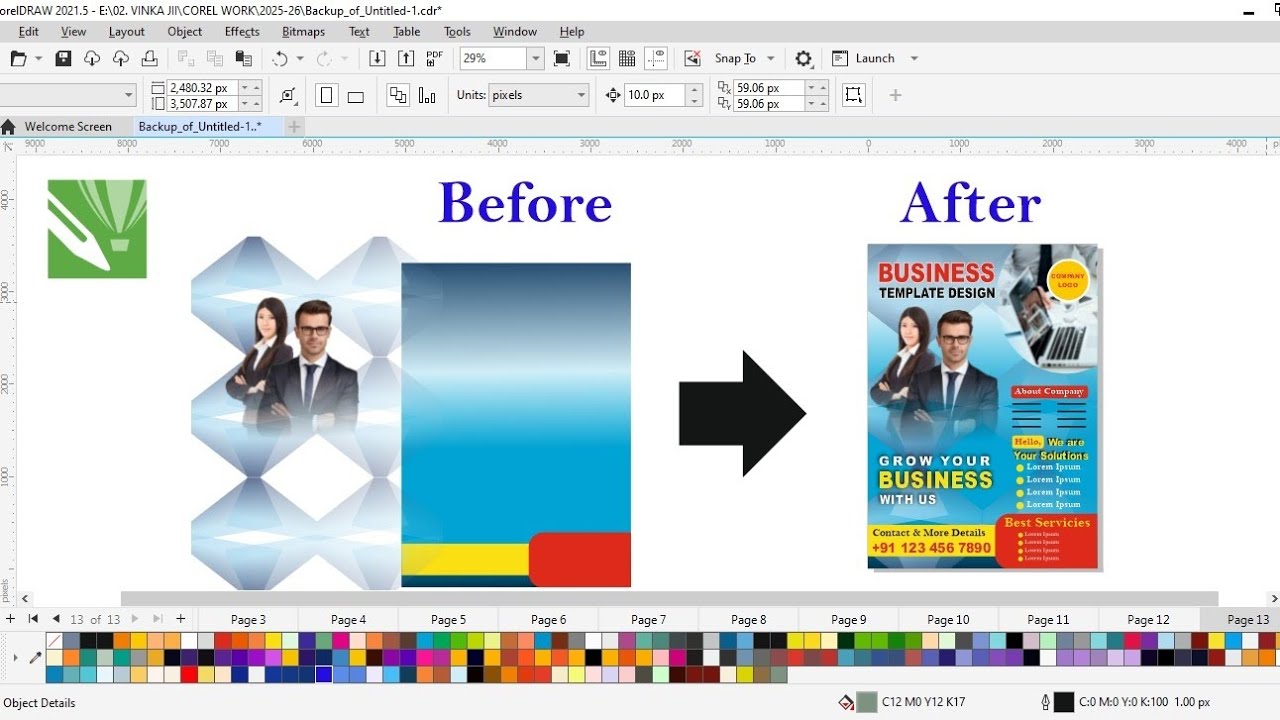Click the Current page layout icon

pyautogui.click(x=427, y=96)
